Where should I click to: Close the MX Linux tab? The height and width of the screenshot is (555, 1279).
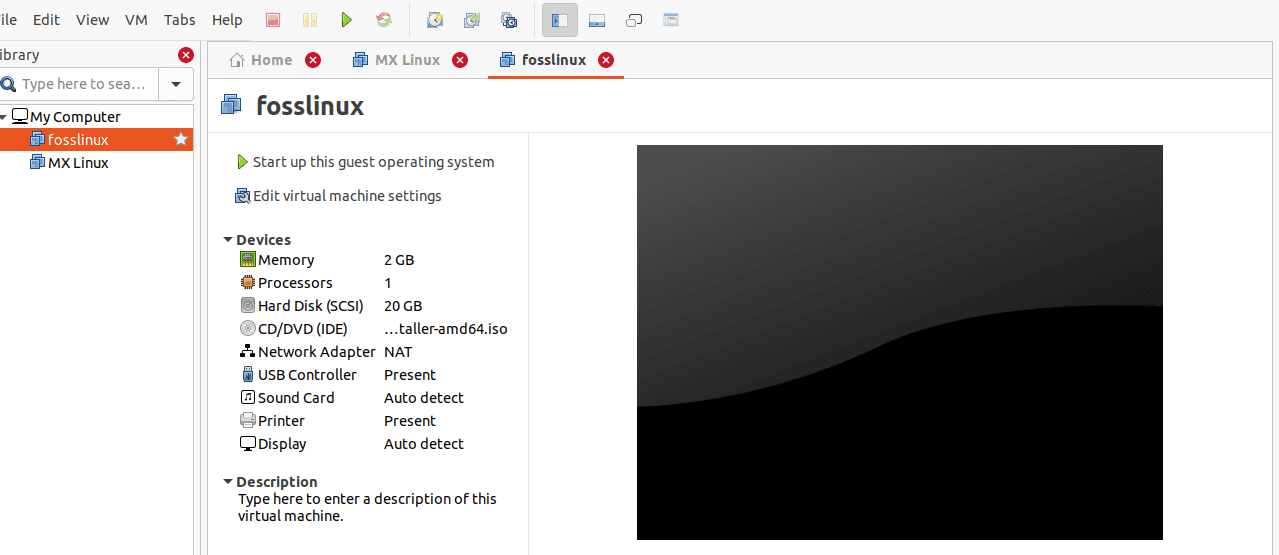click(x=460, y=60)
